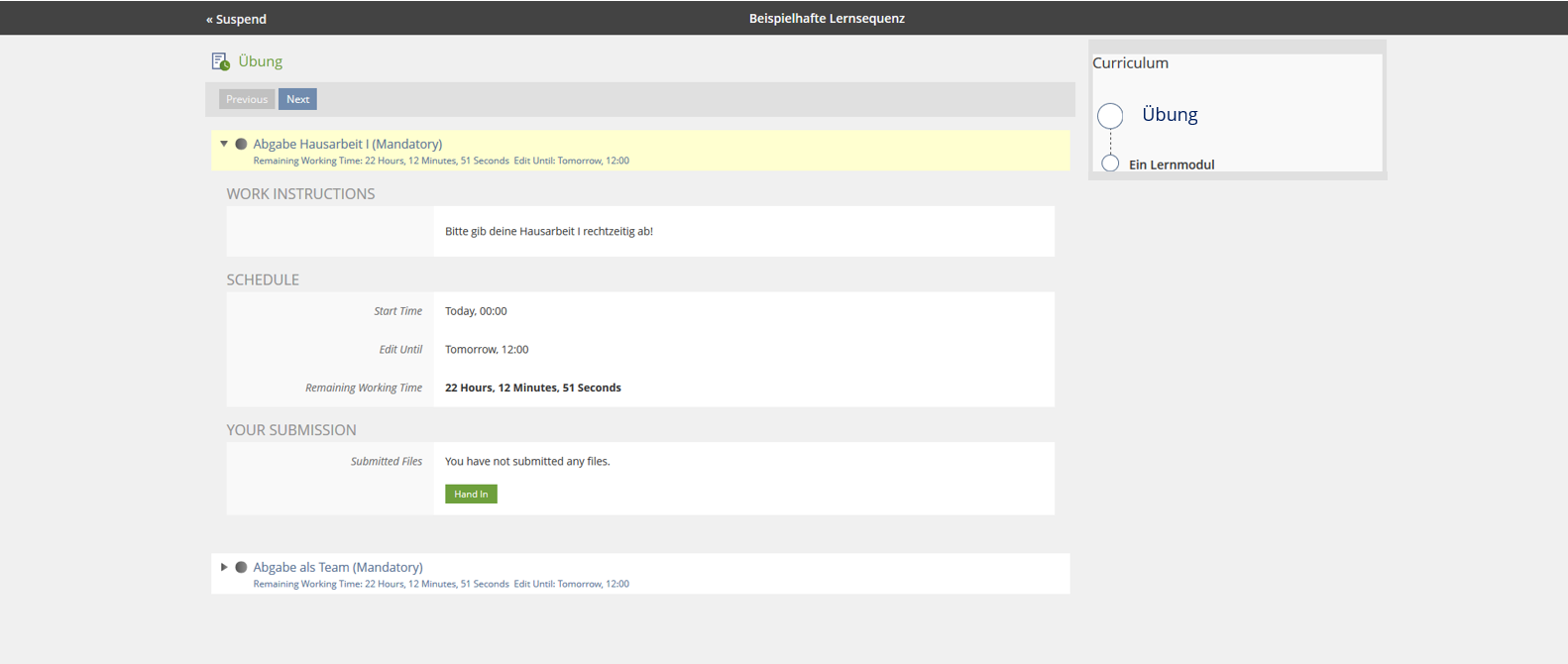This screenshot has width=1568, height=664.
Task: Click the green Übung page heading text
Action: [260, 61]
